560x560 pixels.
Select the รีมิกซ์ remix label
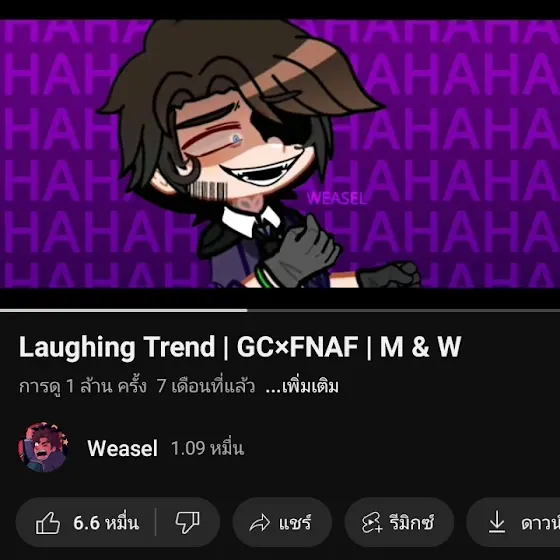(x=411, y=523)
